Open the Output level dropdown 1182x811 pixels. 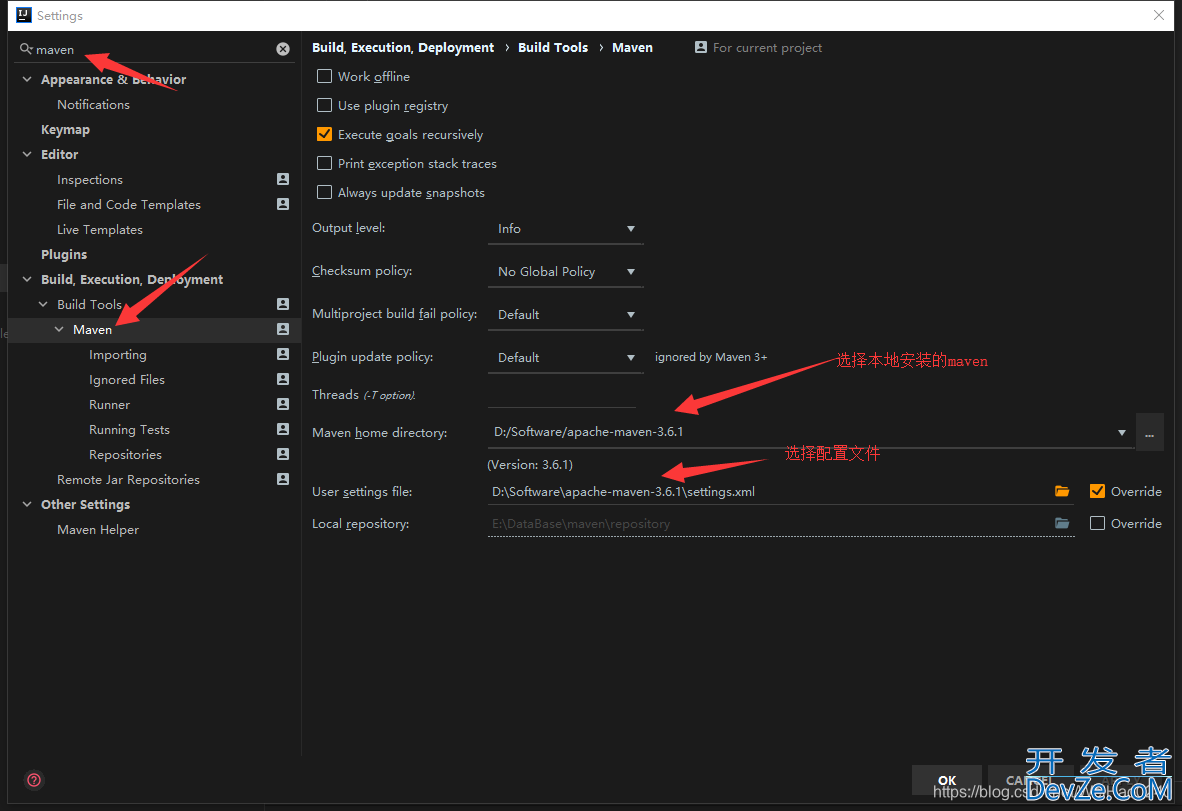click(565, 228)
